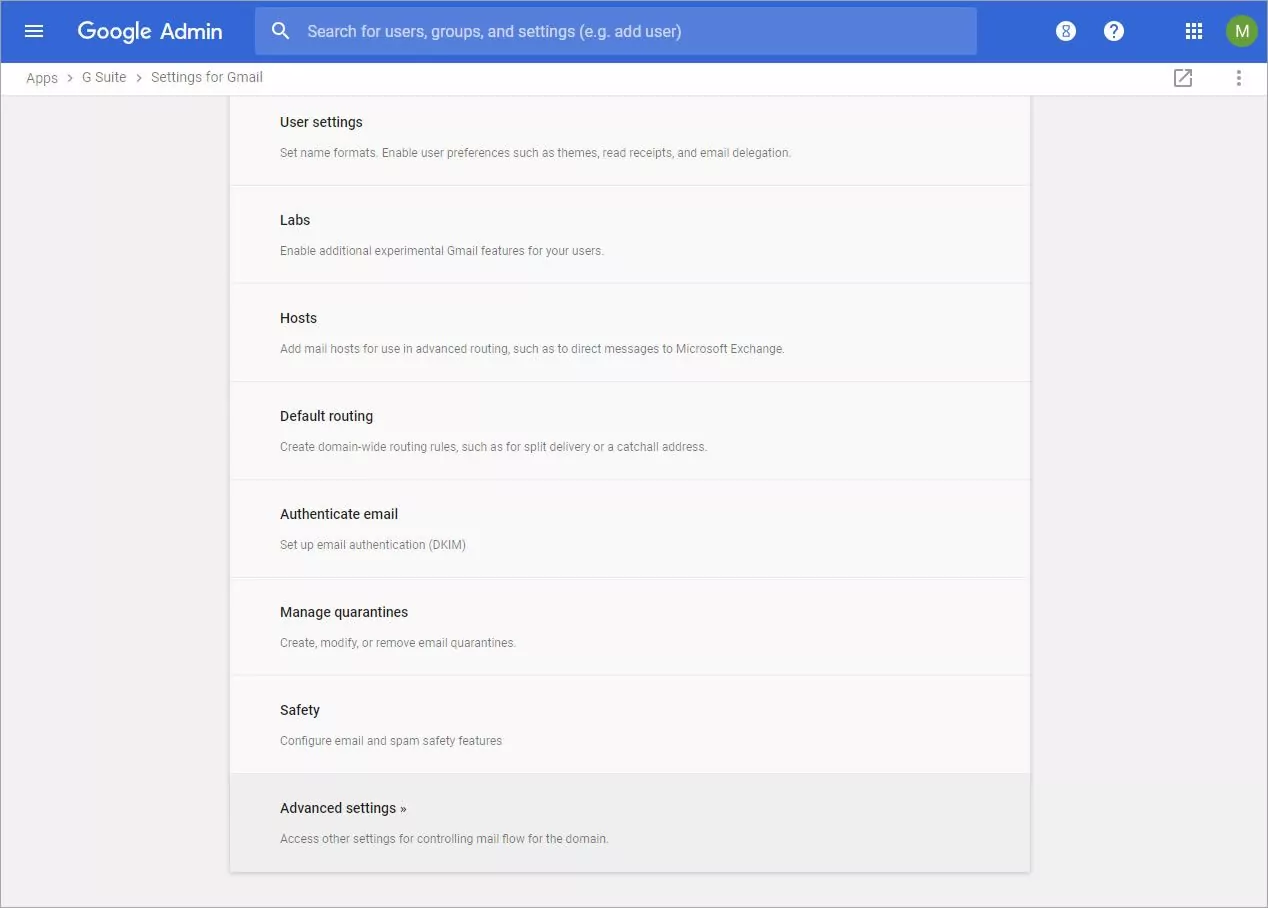1268x908 pixels.
Task: Open Safety section
Action: (630, 724)
